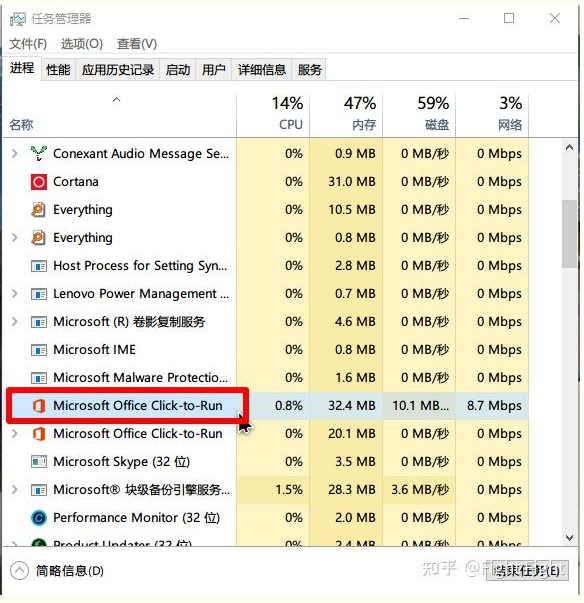The image size is (584, 603).
Task: Click the 3.5 MB memory value of Skype
Action: [355, 461]
